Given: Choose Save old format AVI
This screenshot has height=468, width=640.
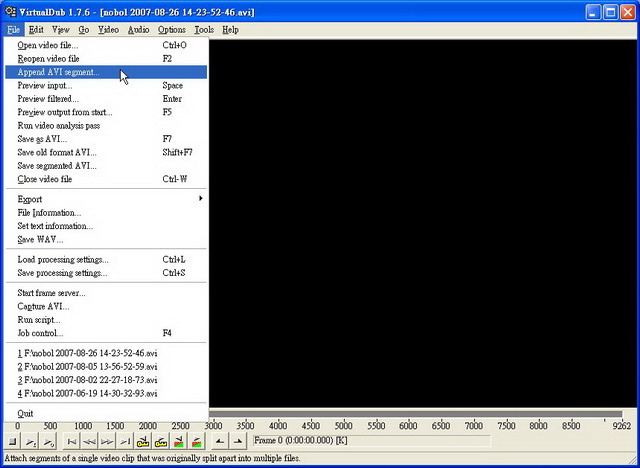Looking at the screenshot, I should point(106,153).
